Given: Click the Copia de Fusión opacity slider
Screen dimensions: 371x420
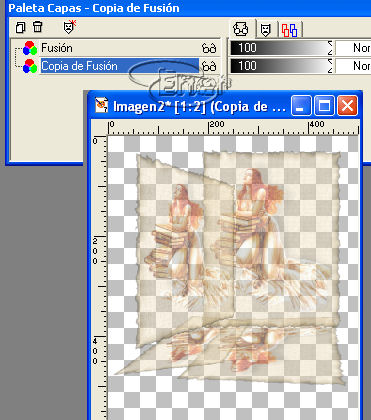Looking at the screenshot, I should click(x=279, y=66).
